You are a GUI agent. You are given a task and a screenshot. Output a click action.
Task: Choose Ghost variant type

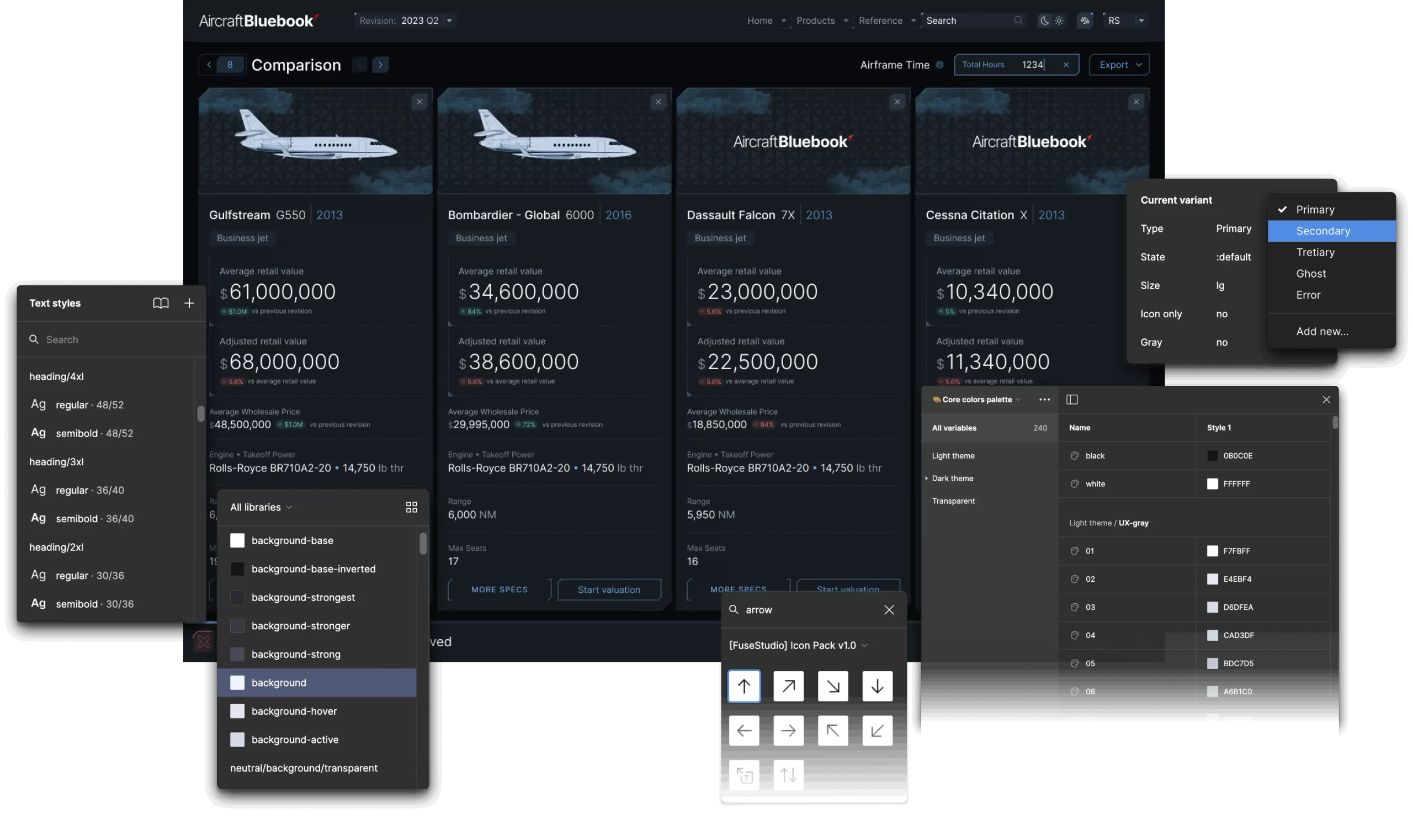point(1331,274)
